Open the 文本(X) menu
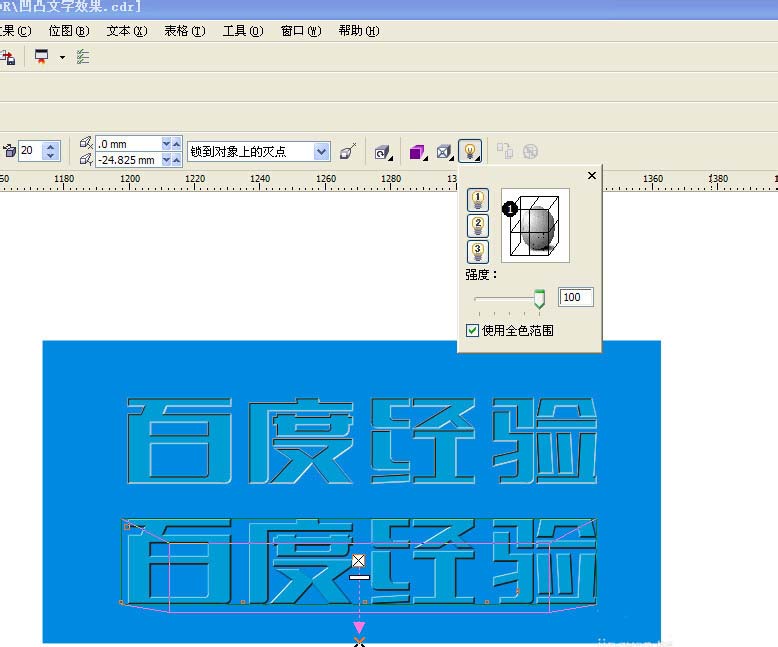This screenshot has width=778, height=647. pos(127,31)
